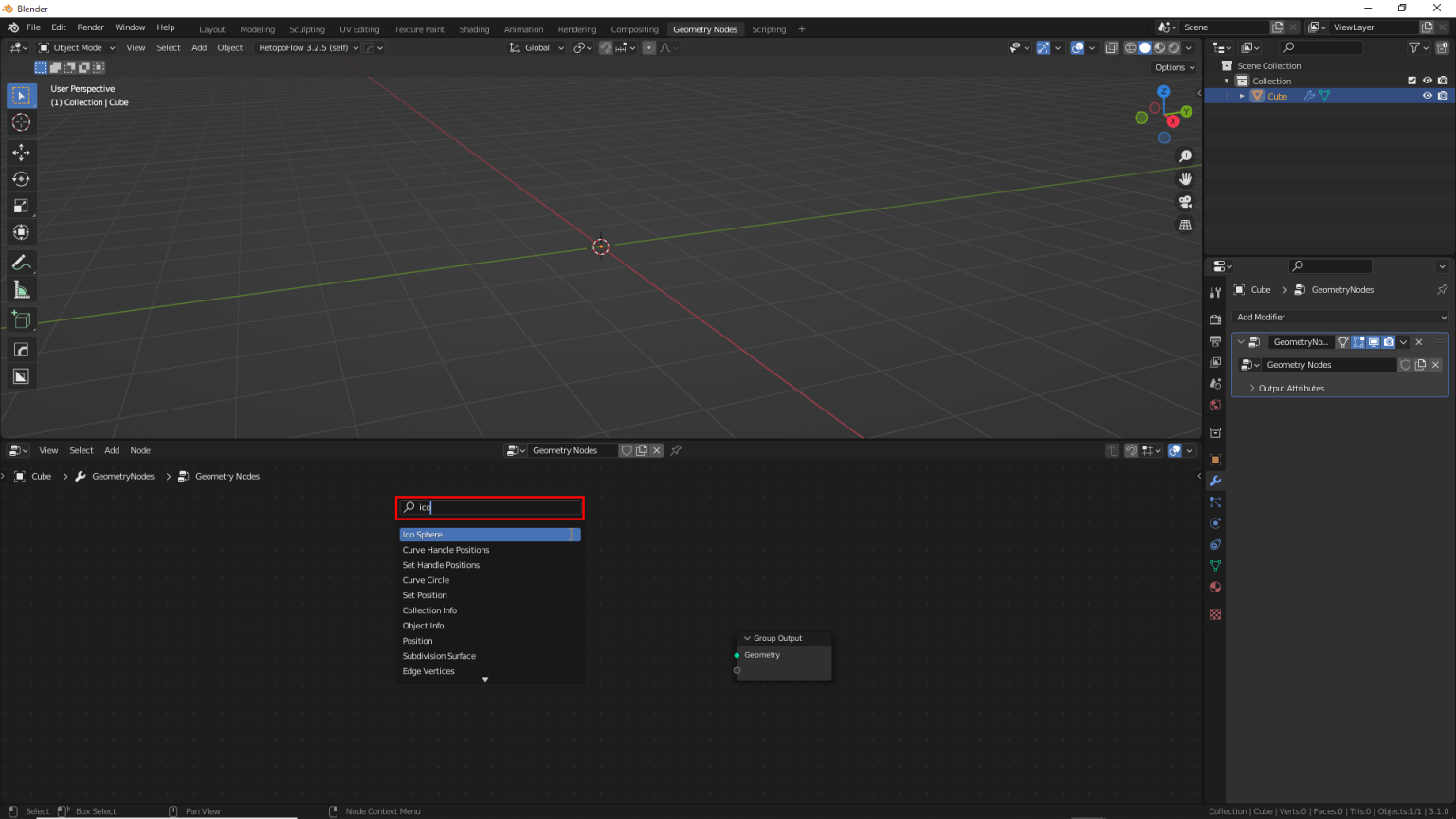
Task: Open the Render Properties tab (camera icon)
Action: coord(1216,319)
